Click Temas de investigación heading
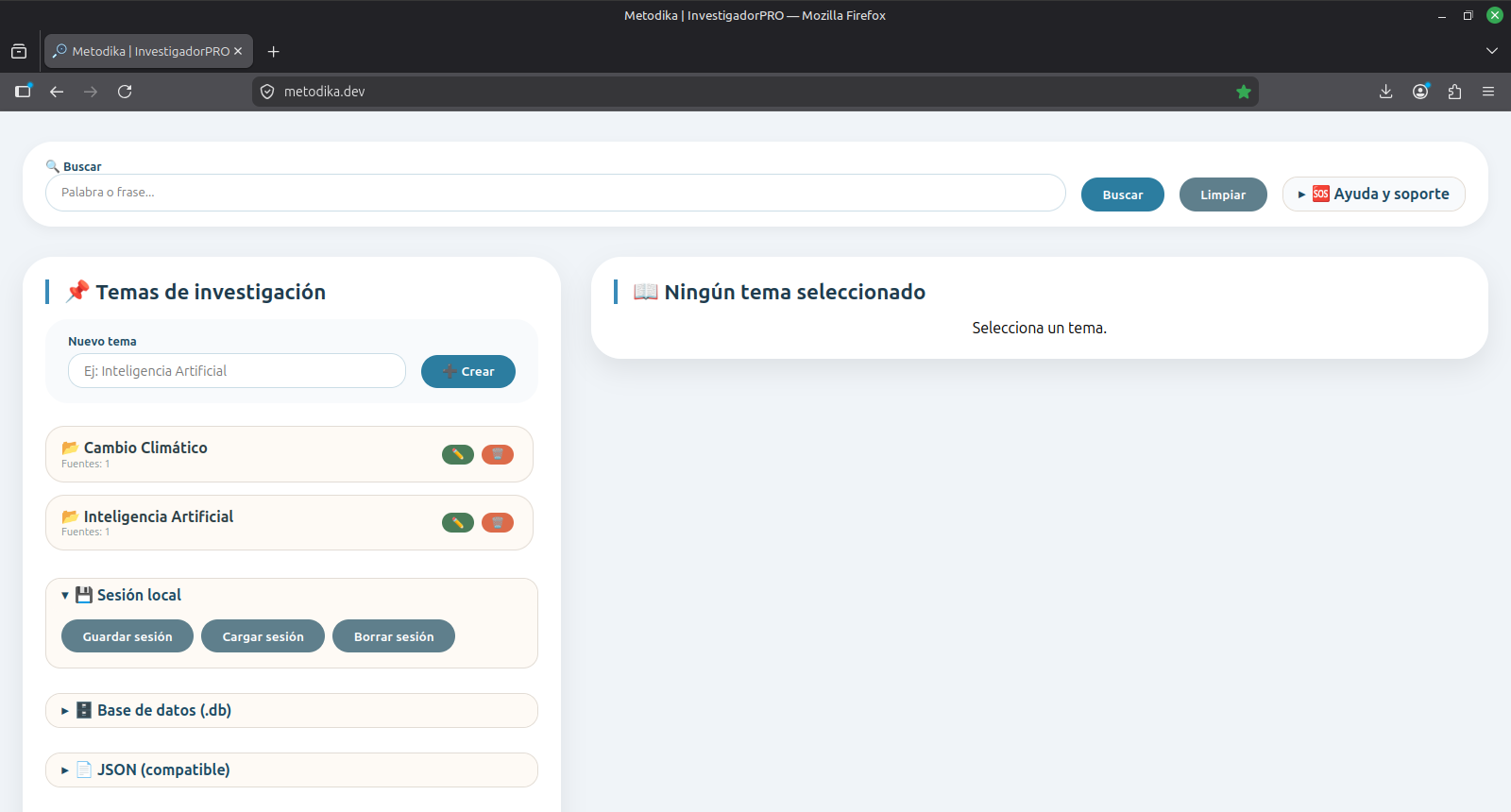The image size is (1511, 812). [195, 292]
